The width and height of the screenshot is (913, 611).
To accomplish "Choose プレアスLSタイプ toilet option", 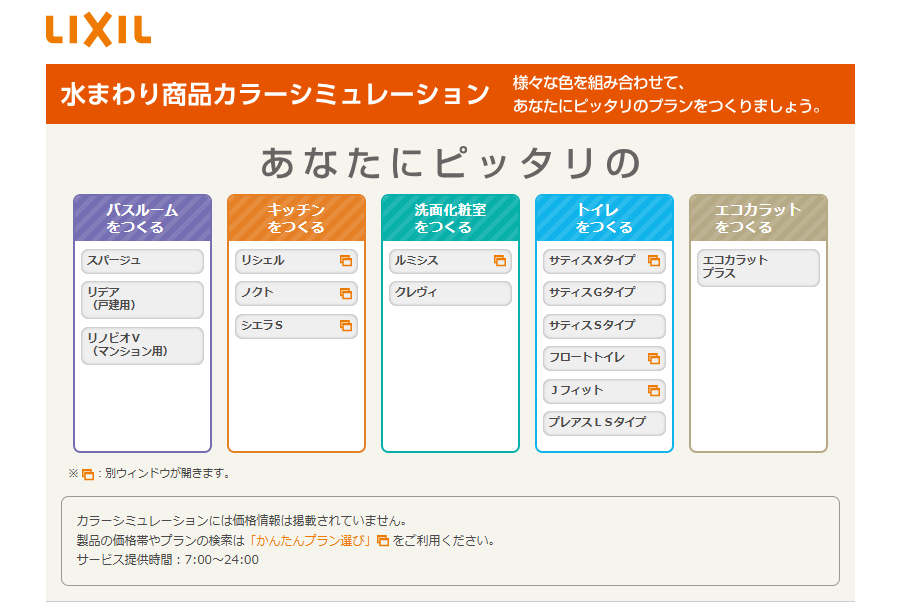I will tap(604, 423).
